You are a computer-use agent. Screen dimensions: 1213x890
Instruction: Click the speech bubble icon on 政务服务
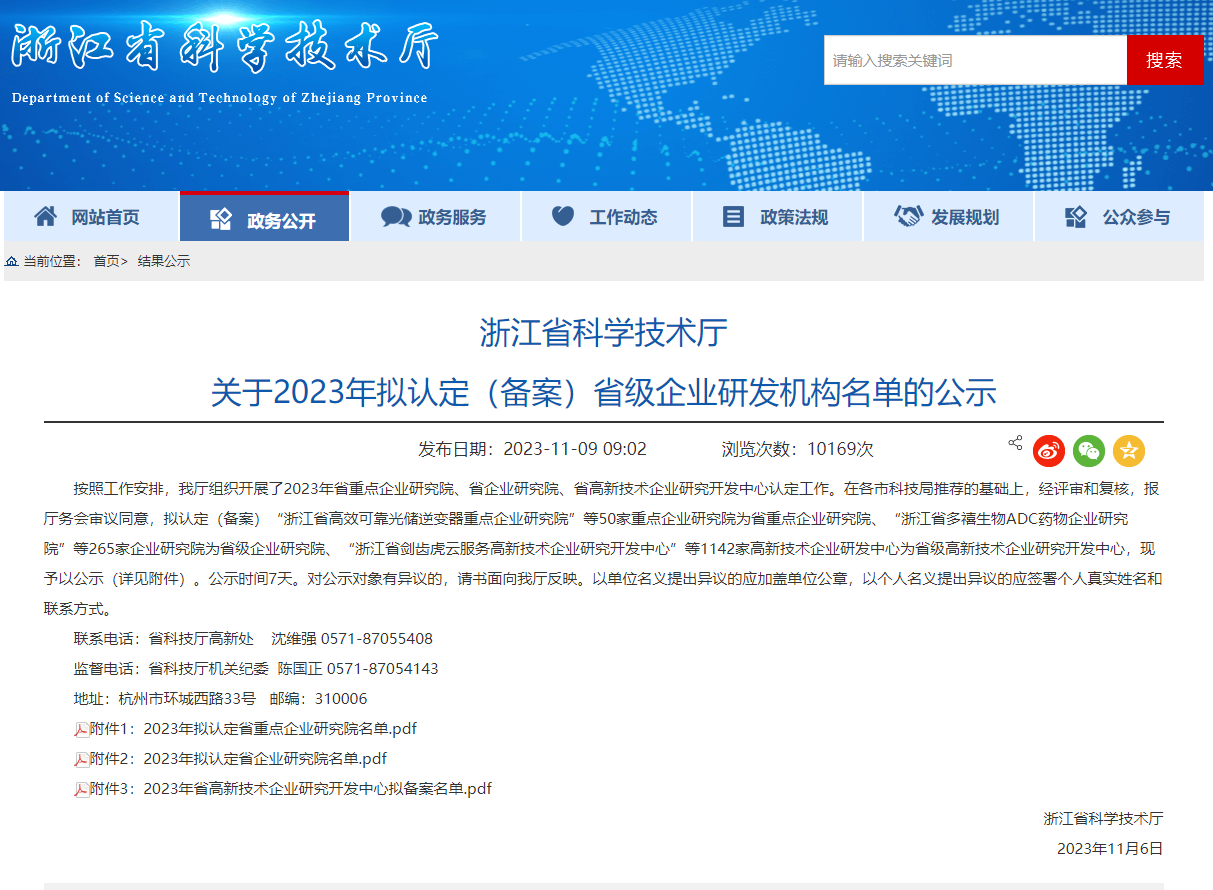click(x=397, y=216)
